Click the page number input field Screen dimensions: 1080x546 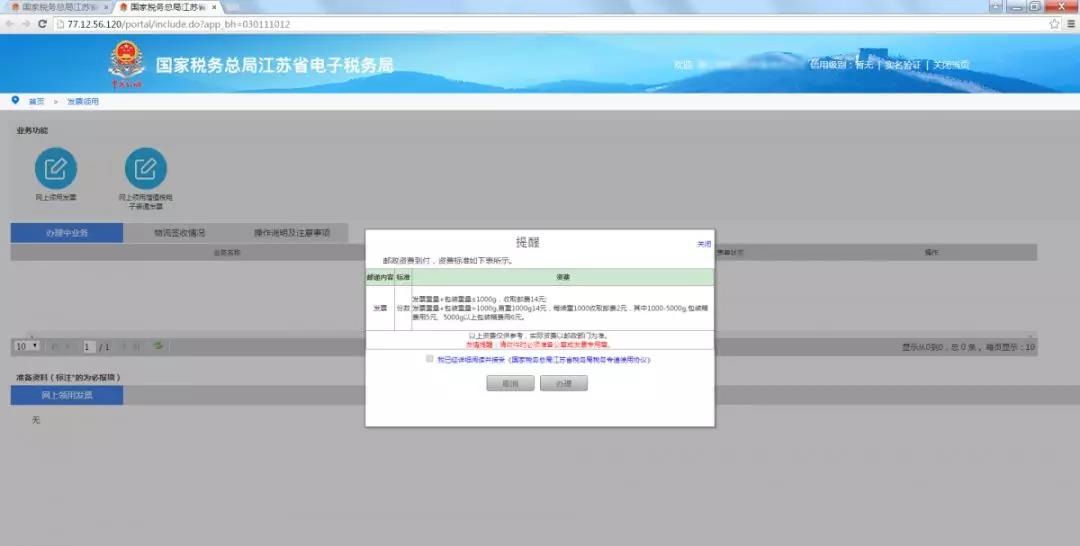coord(88,347)
